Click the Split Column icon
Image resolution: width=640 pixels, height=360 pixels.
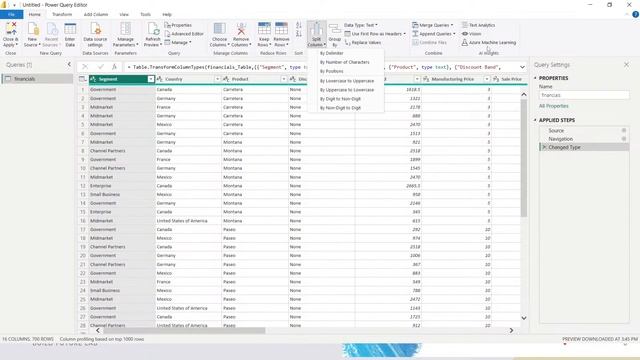click(316, 29)
